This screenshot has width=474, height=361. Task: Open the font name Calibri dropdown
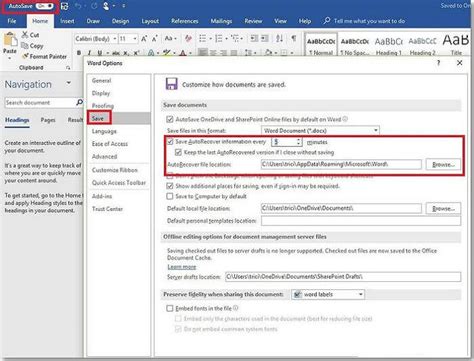tap(115, 39)
